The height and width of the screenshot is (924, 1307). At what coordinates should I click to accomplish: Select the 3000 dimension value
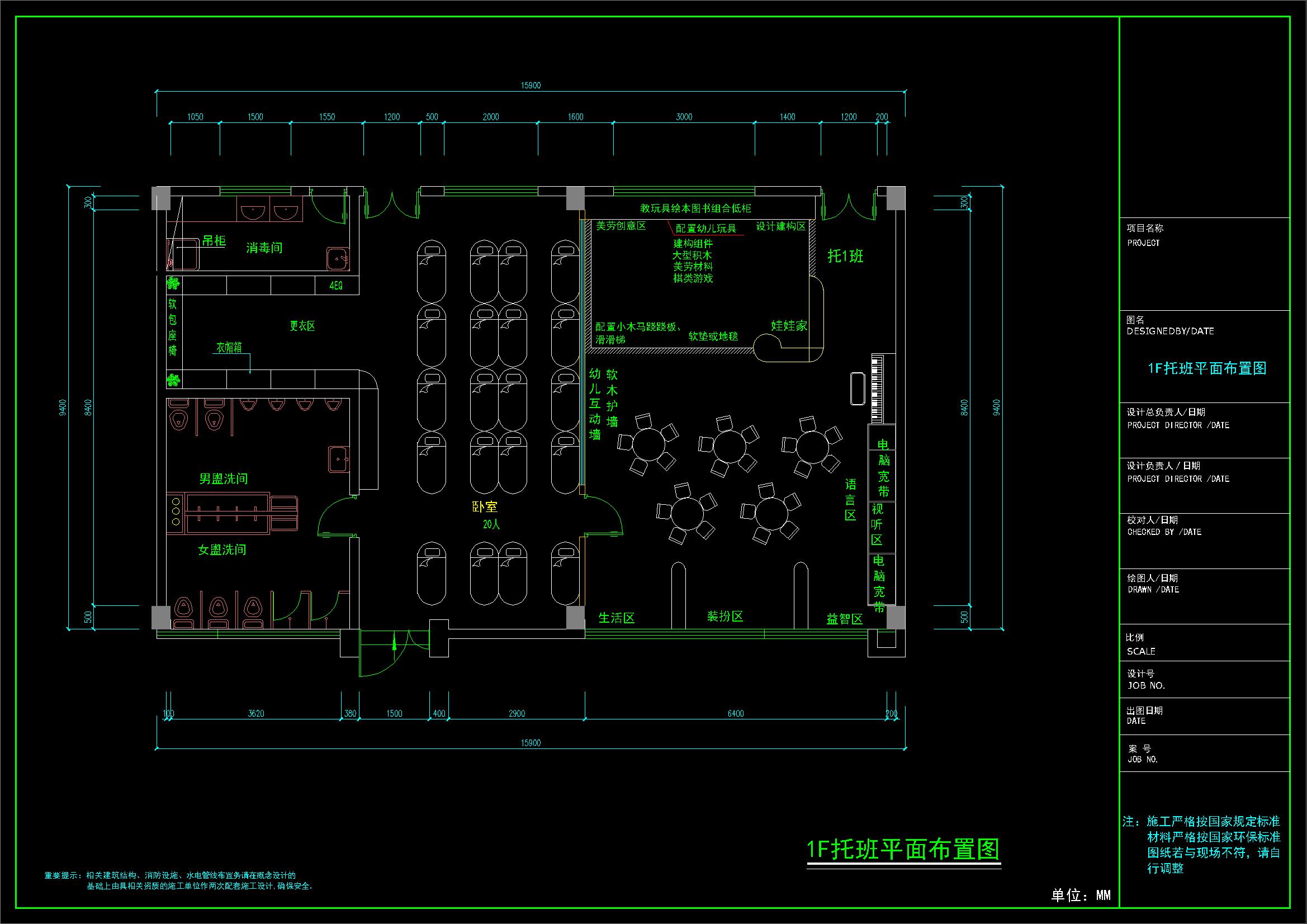[x=684, y=117]
